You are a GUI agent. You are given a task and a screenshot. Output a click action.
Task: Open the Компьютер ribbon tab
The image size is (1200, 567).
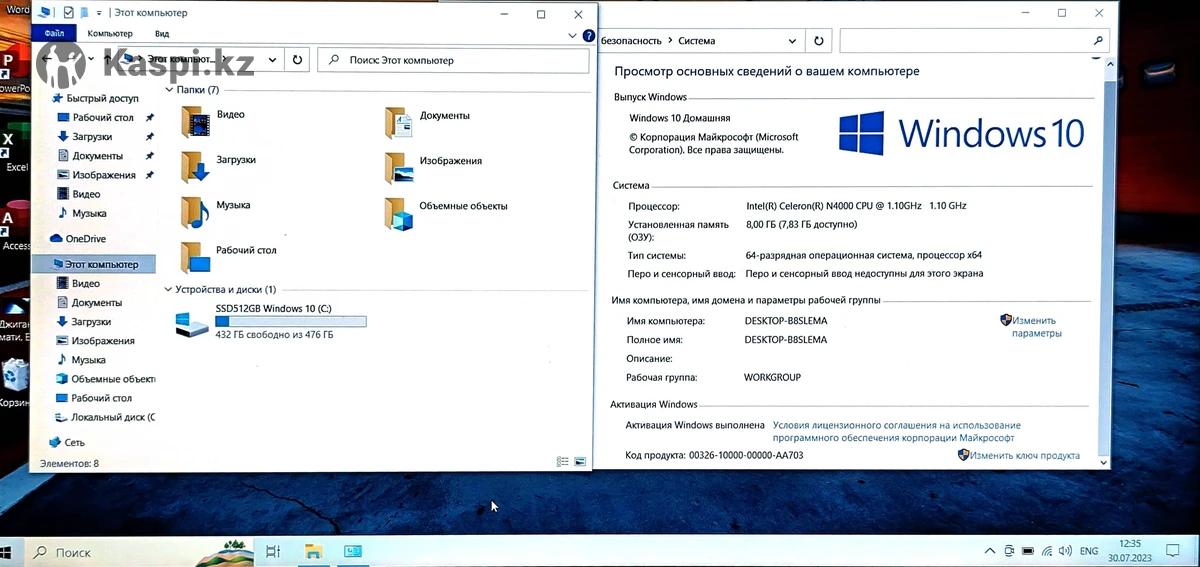click(x=110, y=33)
